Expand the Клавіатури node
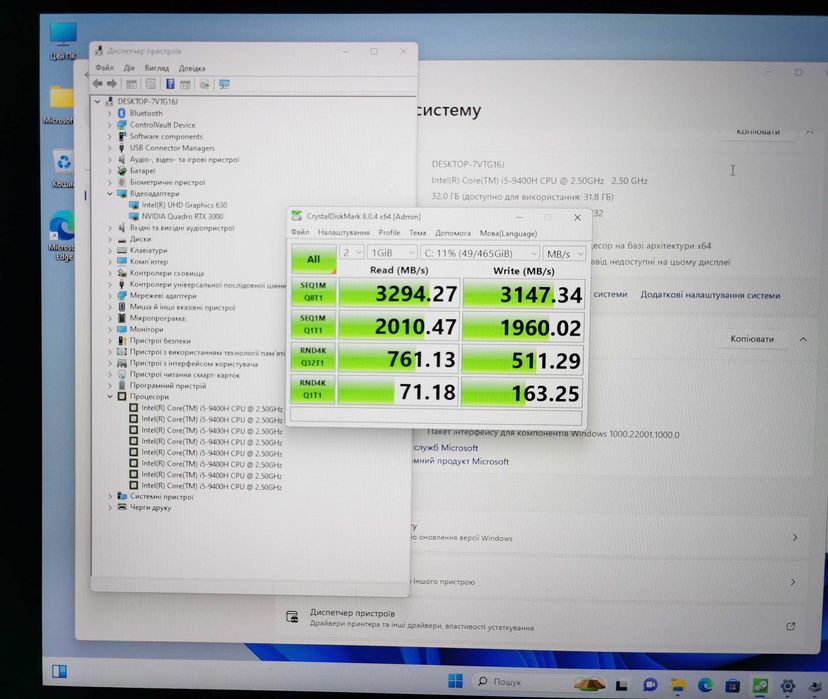 tap(110, 250)
